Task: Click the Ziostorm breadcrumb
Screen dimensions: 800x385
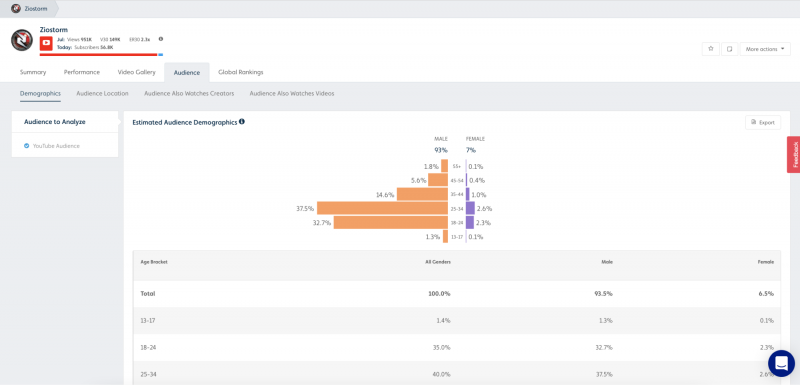Action: coord(30,9)
